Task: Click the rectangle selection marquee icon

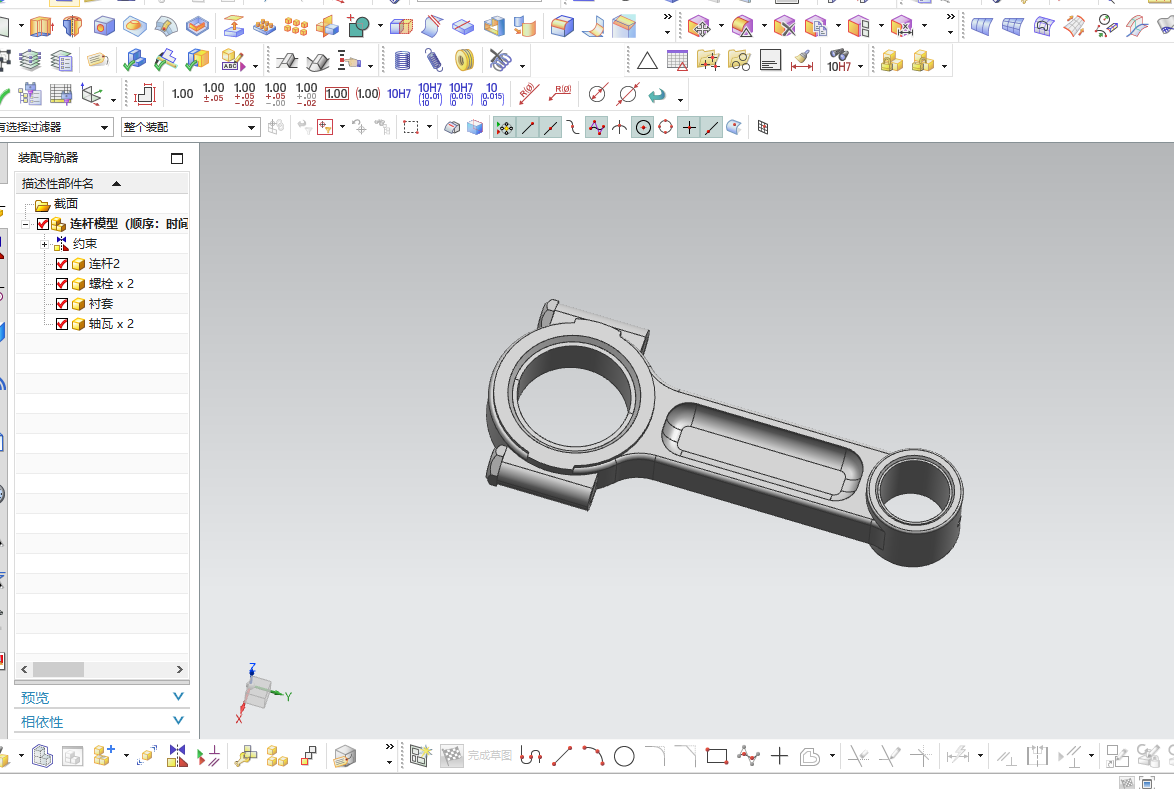Action: pyautogui.click(x=410, y=128)
